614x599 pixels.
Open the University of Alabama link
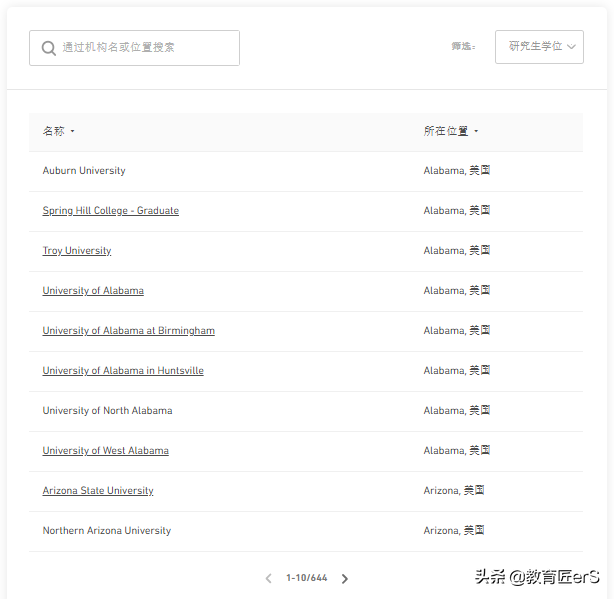click(x=93, y=290)
